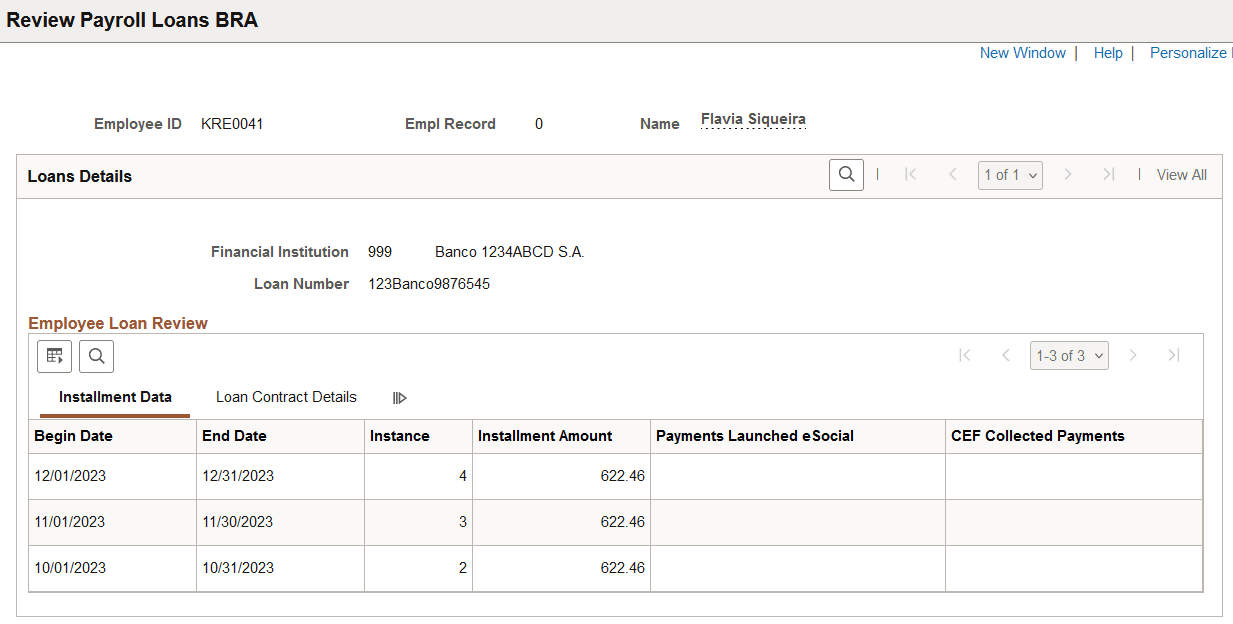Jump to first row using Loans Details navigation icon
This screenshot has height=624, width=1233.
pyautogui.click(x=910, y=174)
